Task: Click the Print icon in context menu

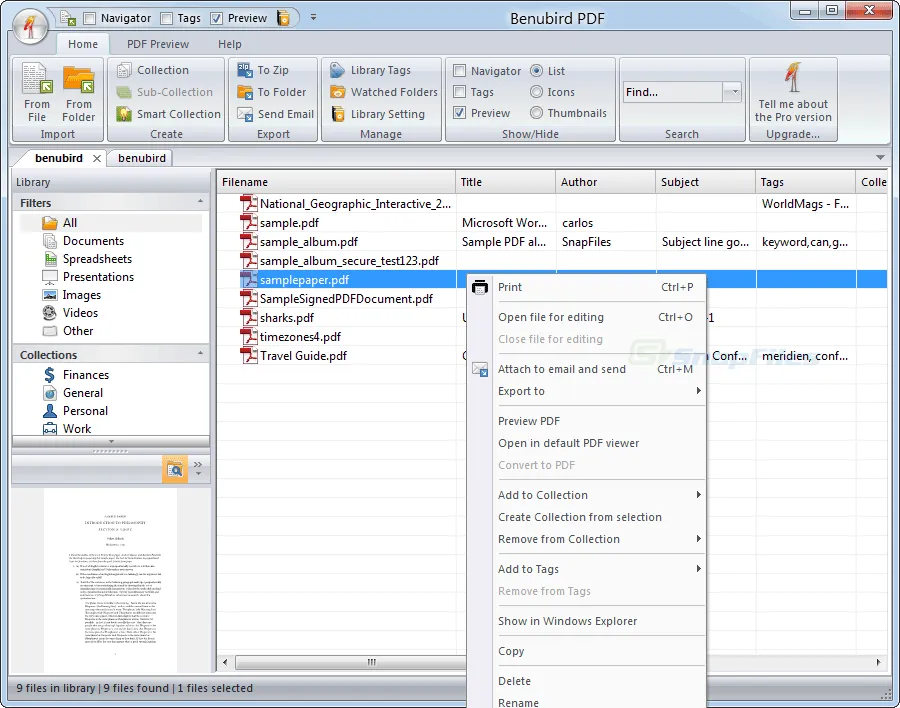Action: pos(480,287)
